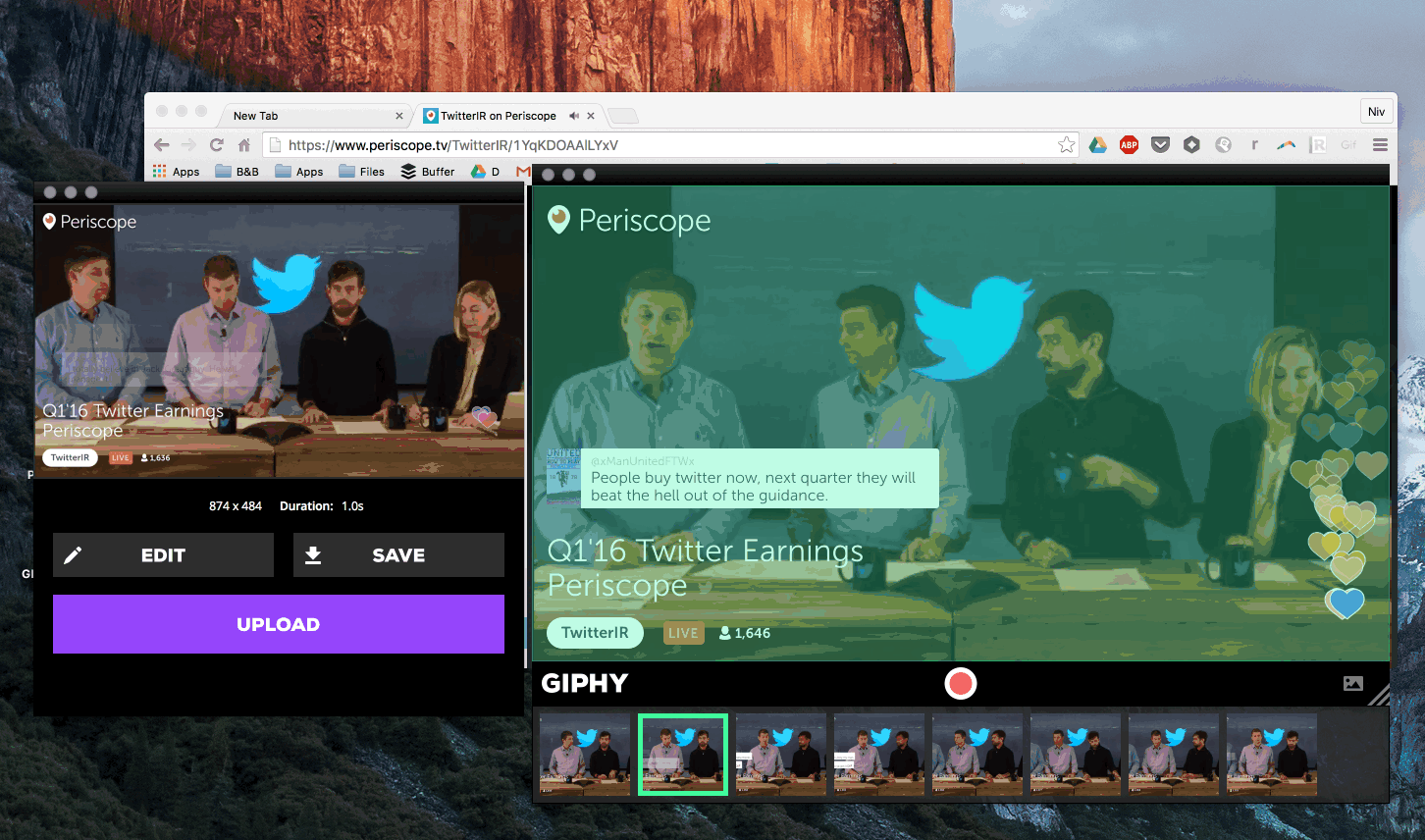Open the Google Drive extension icon

pos(1098,145)
